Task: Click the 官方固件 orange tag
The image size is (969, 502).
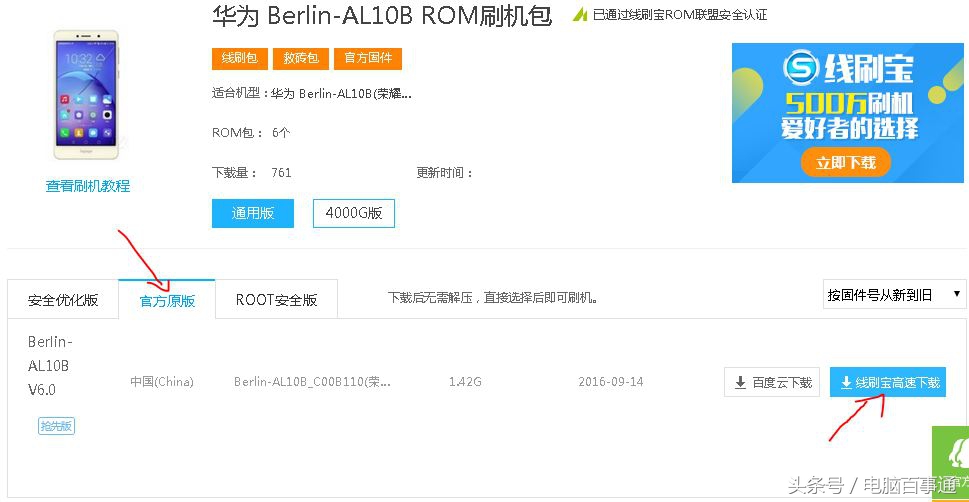Action: (368, 59)
